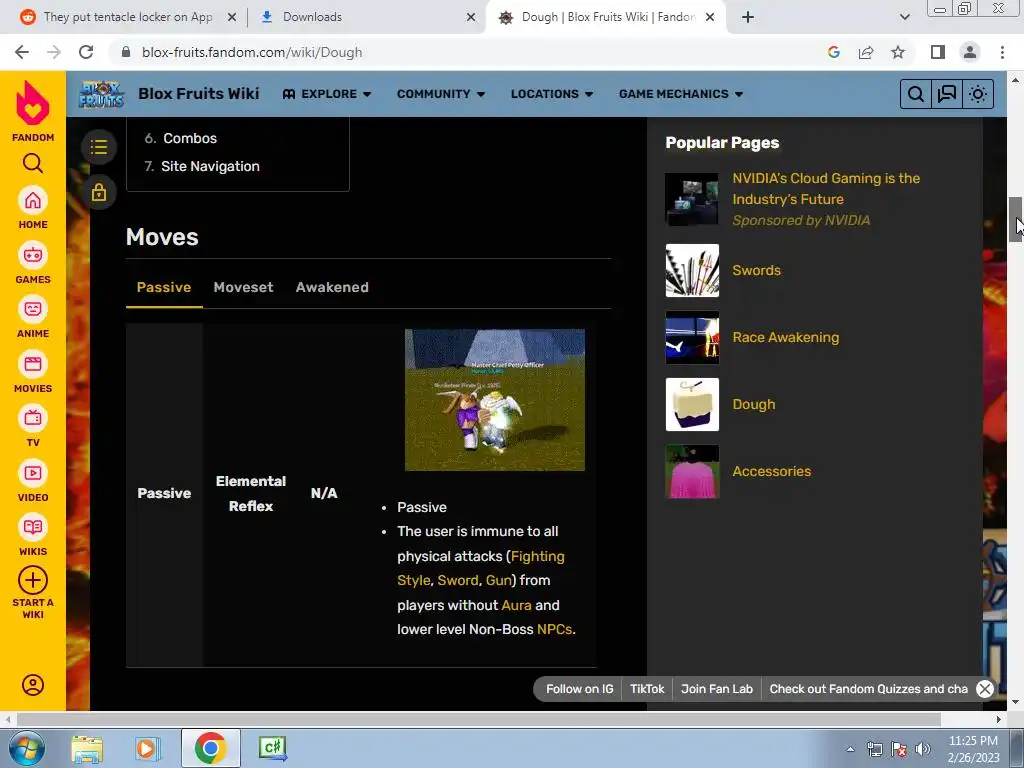Viewport: 1024px width, 768px height.
Task: Open the Aura link
Action: 516,605
